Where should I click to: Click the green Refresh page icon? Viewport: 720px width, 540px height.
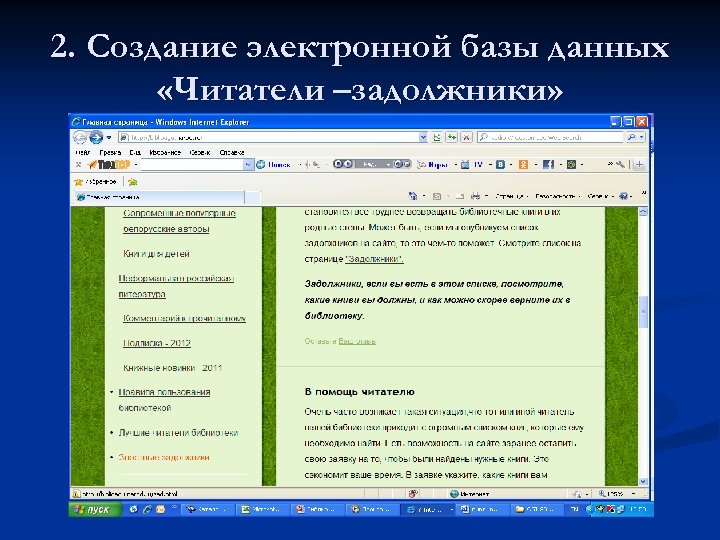click(x=452, y=137)
